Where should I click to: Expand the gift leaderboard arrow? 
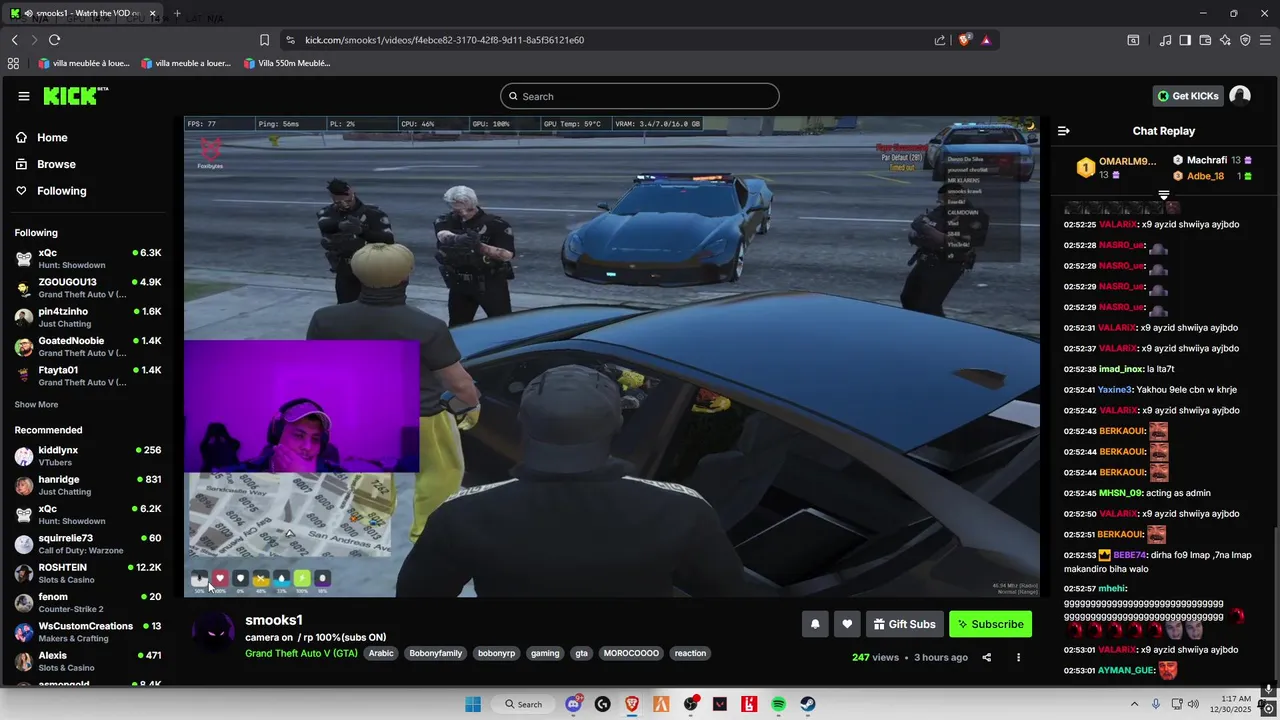1164,194
